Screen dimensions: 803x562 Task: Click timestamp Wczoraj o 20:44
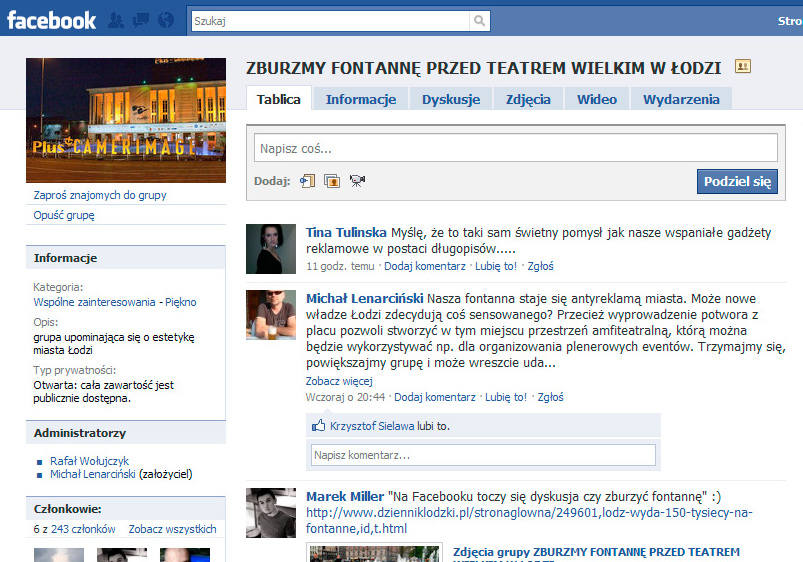pyautogui.click(x=345, y=397)
